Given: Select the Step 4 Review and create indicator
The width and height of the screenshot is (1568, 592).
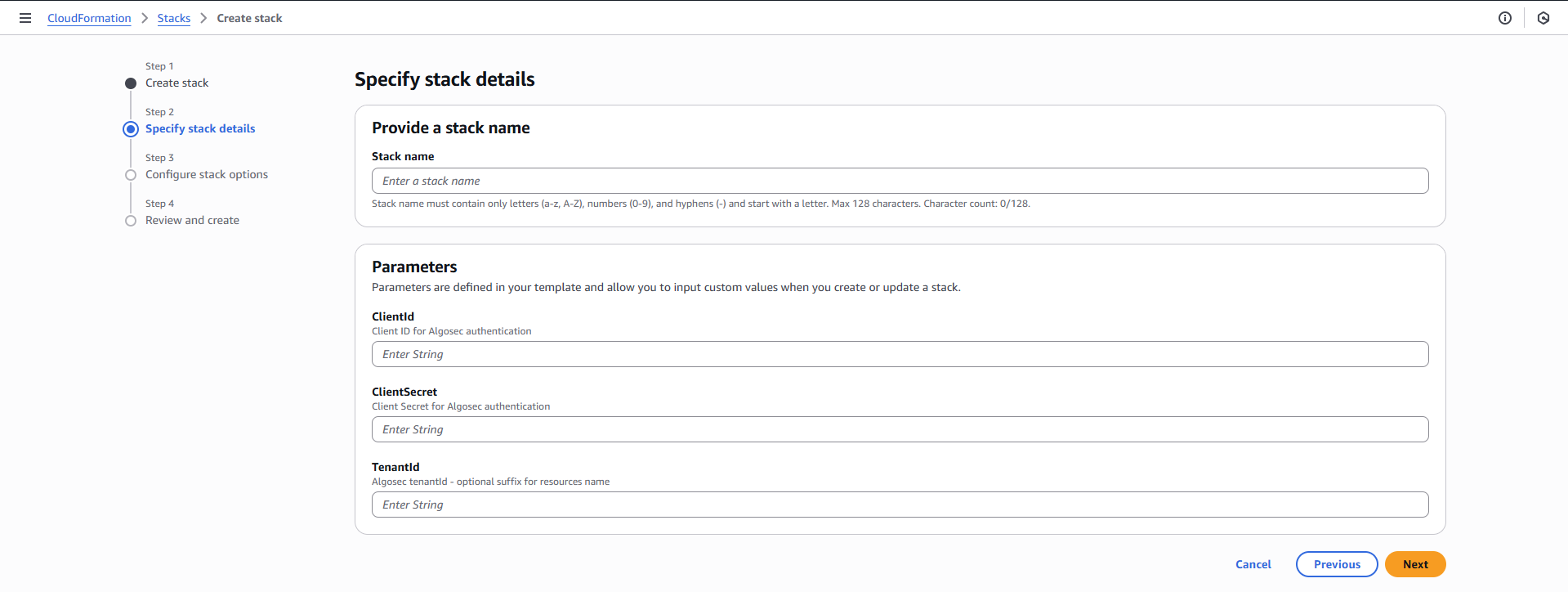Looking at the screenshot, I should [131, 221].
